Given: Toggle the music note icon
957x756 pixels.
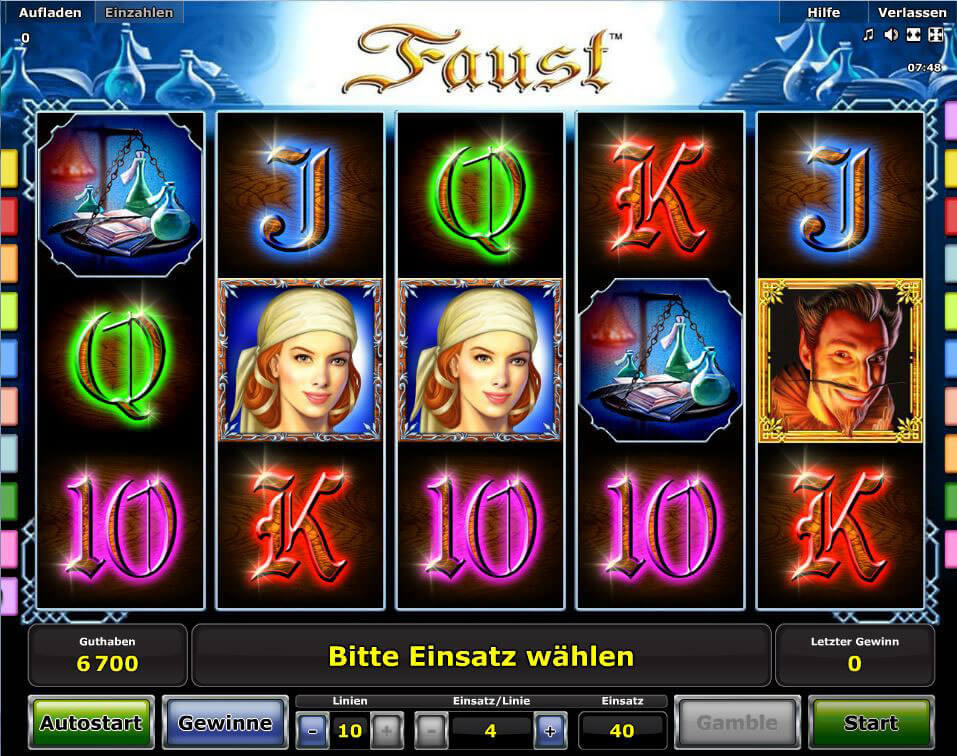Looking at the screenshot, I should click(x=868, y=35).
